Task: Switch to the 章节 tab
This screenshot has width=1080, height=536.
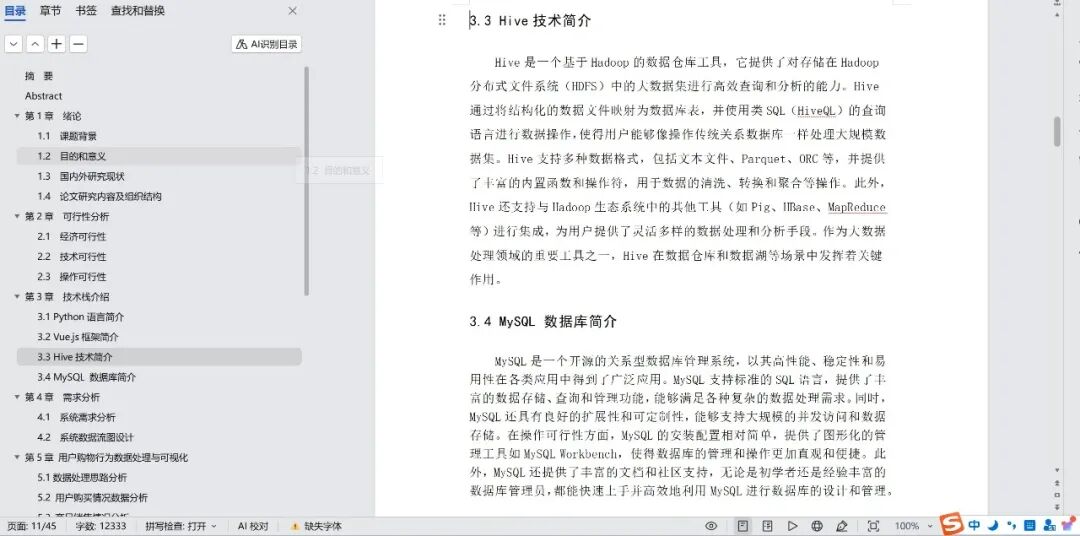Action: click(x=50, y=10)
